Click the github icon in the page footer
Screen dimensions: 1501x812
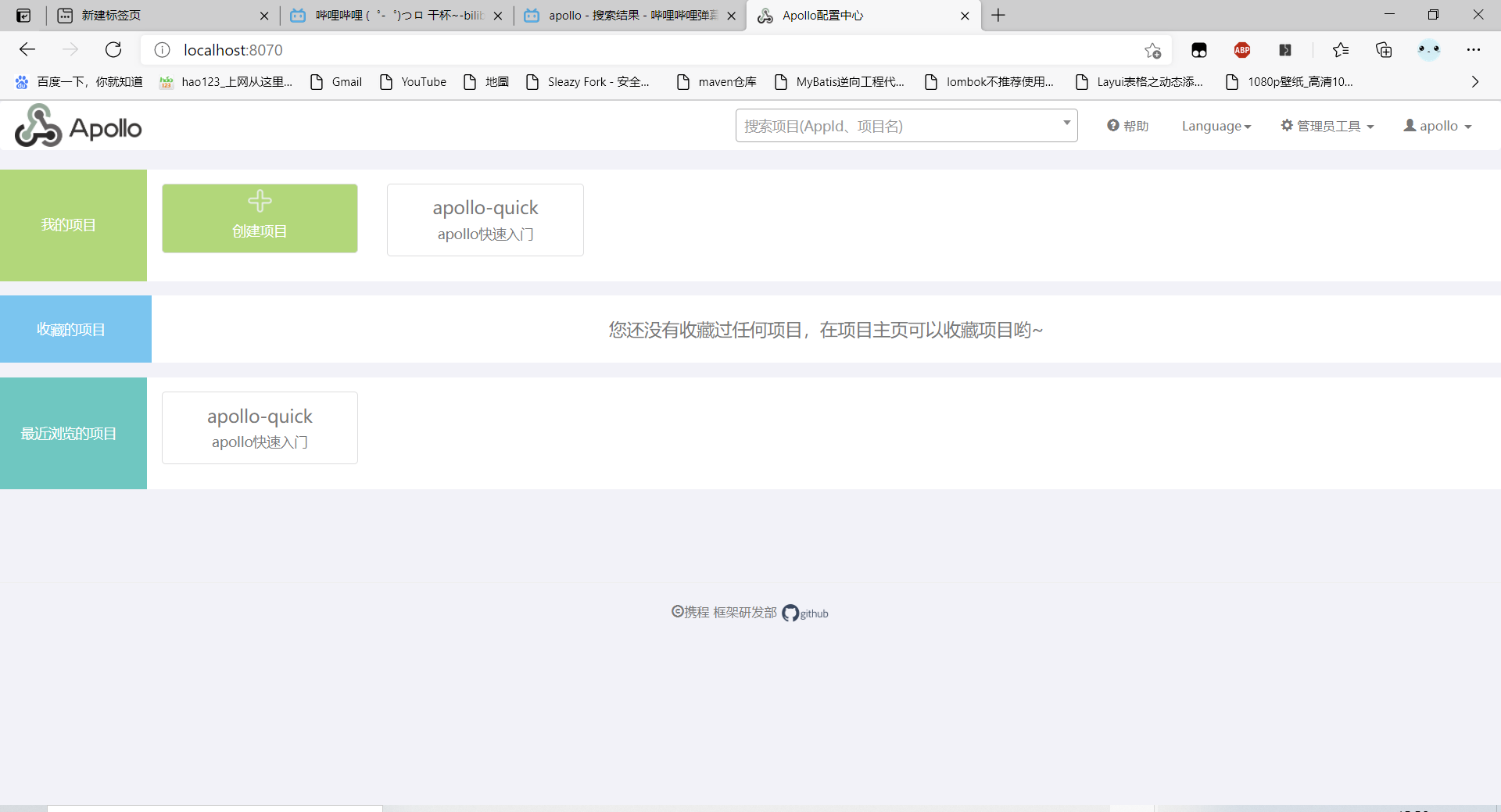tap(791, 613)
